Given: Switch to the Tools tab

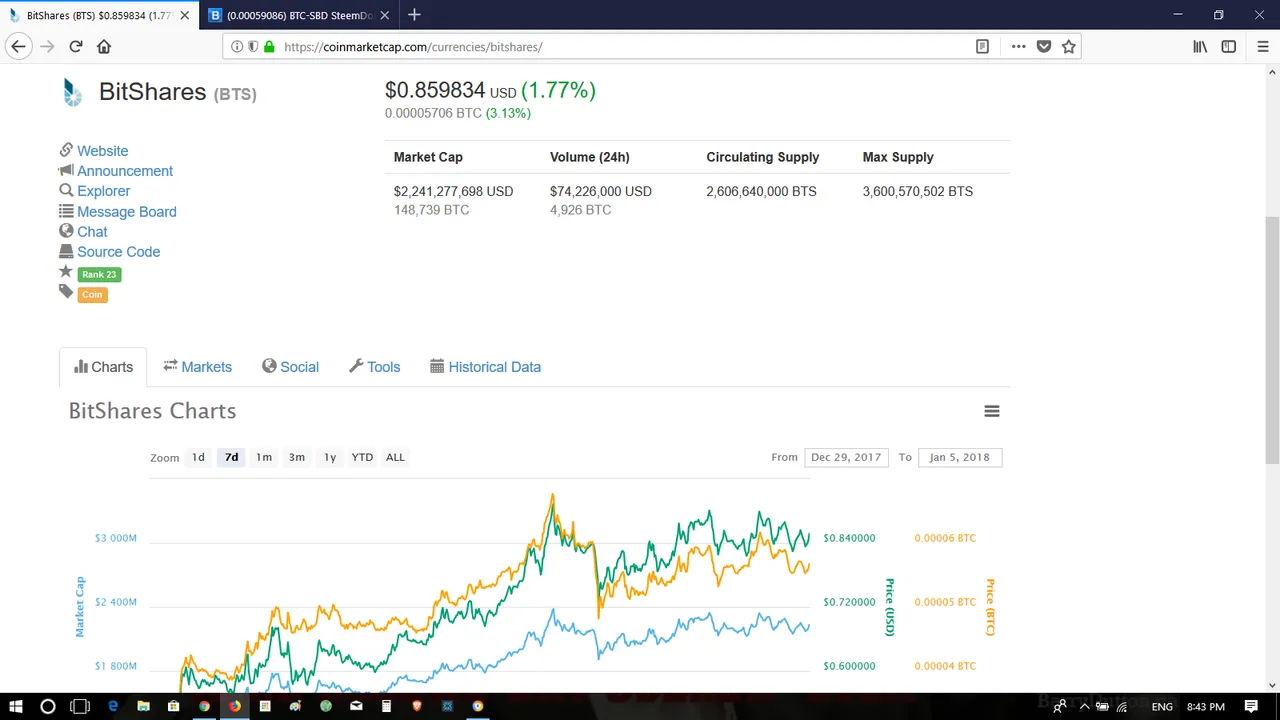Looking at the screenshot, I should [x=375, y=367].
